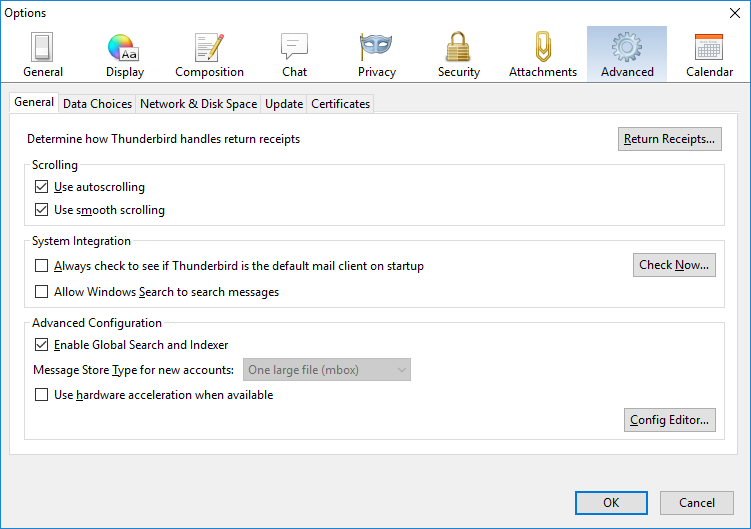Viewport: 751px width, 529px height.
Task: Cancel the Options dialog
Action: click(x=697, y=503)
